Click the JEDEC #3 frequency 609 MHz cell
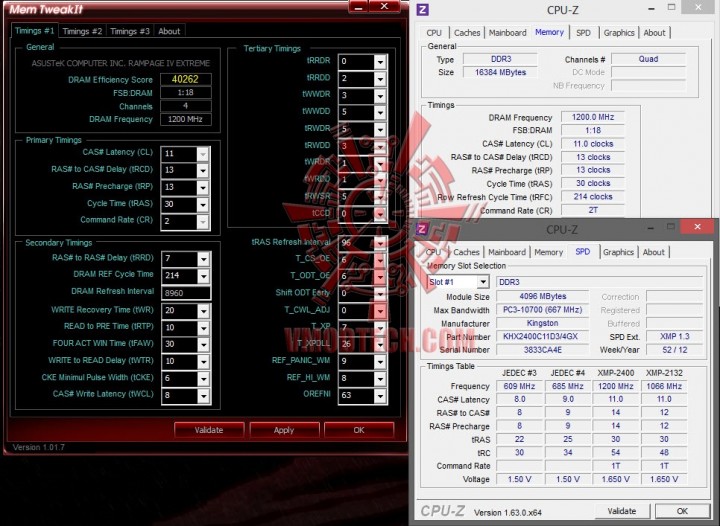This screenshot has width=720, height=526. 519,386
